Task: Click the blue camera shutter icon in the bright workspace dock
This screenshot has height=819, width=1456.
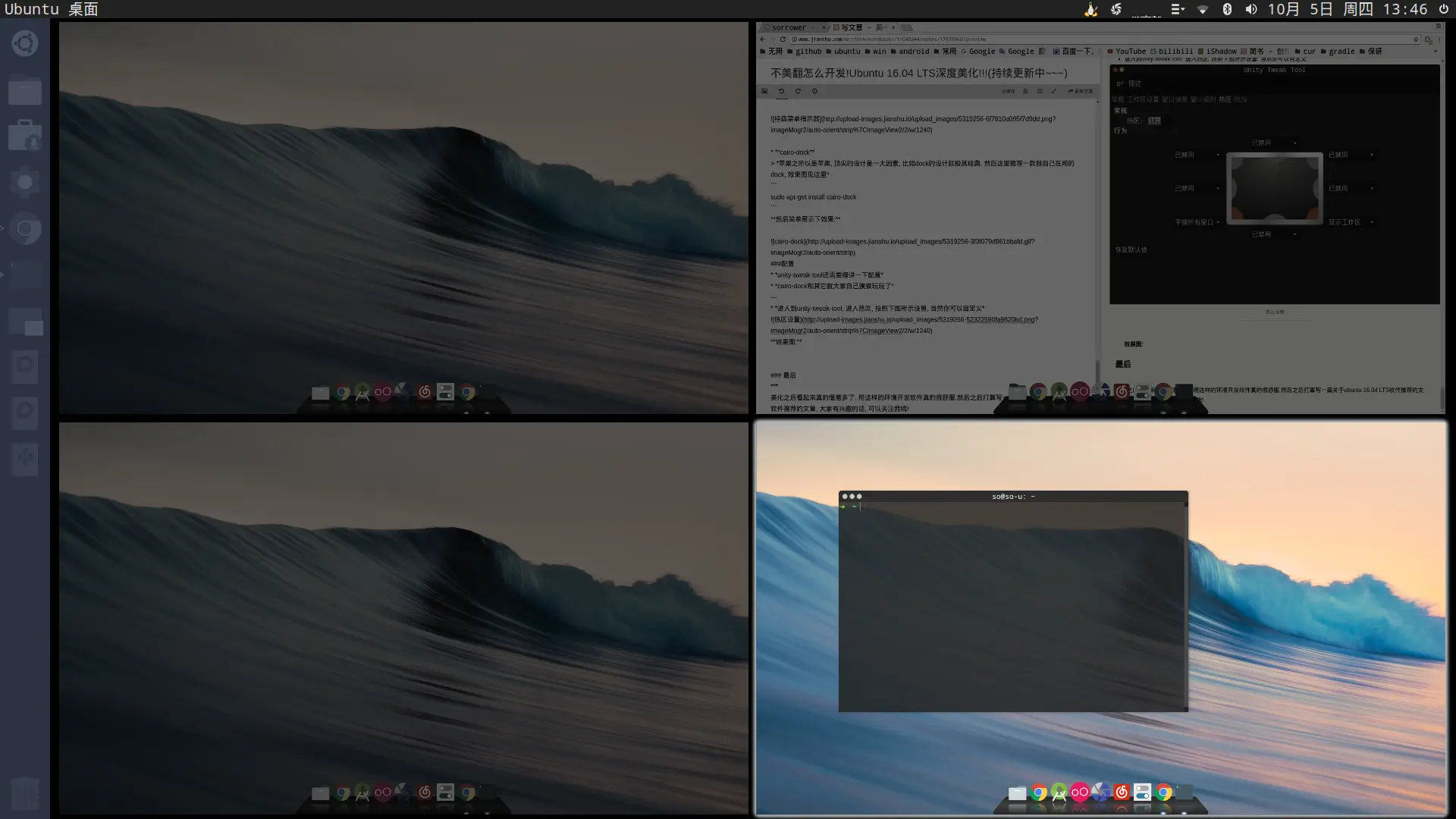Action: [x=1100, y=792]
